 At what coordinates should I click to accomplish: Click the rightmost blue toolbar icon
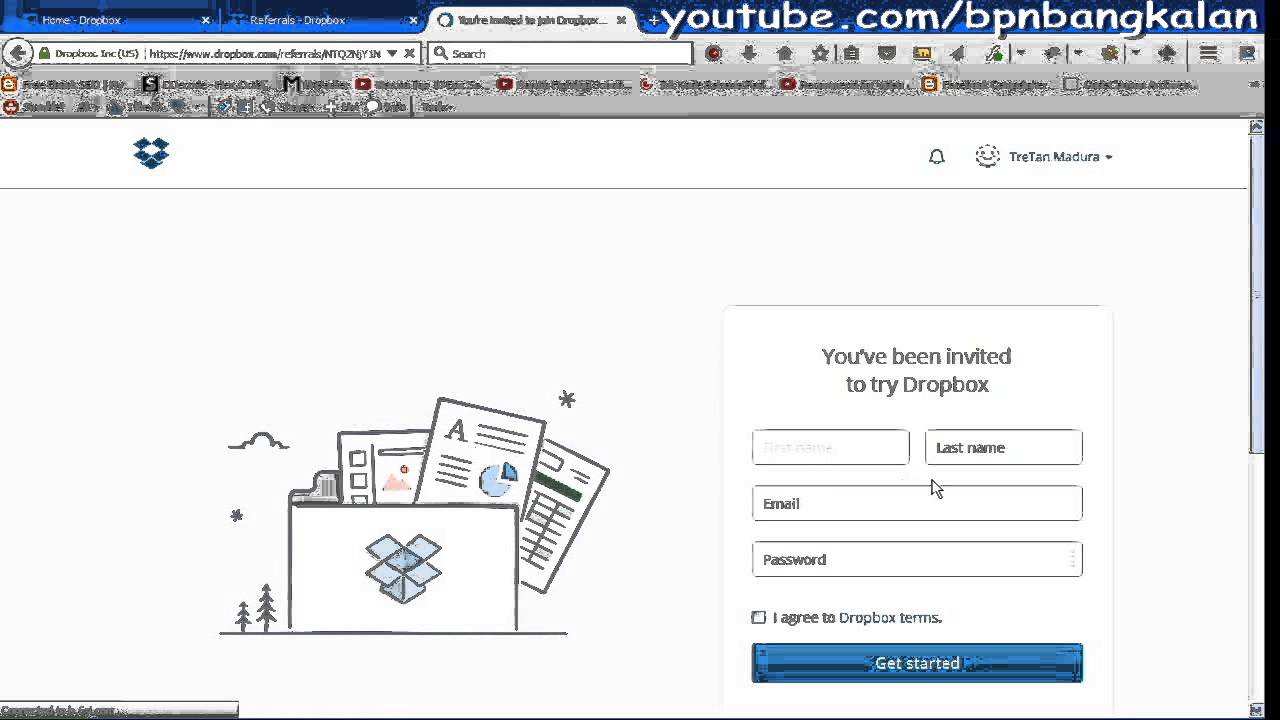point(1247,53)
